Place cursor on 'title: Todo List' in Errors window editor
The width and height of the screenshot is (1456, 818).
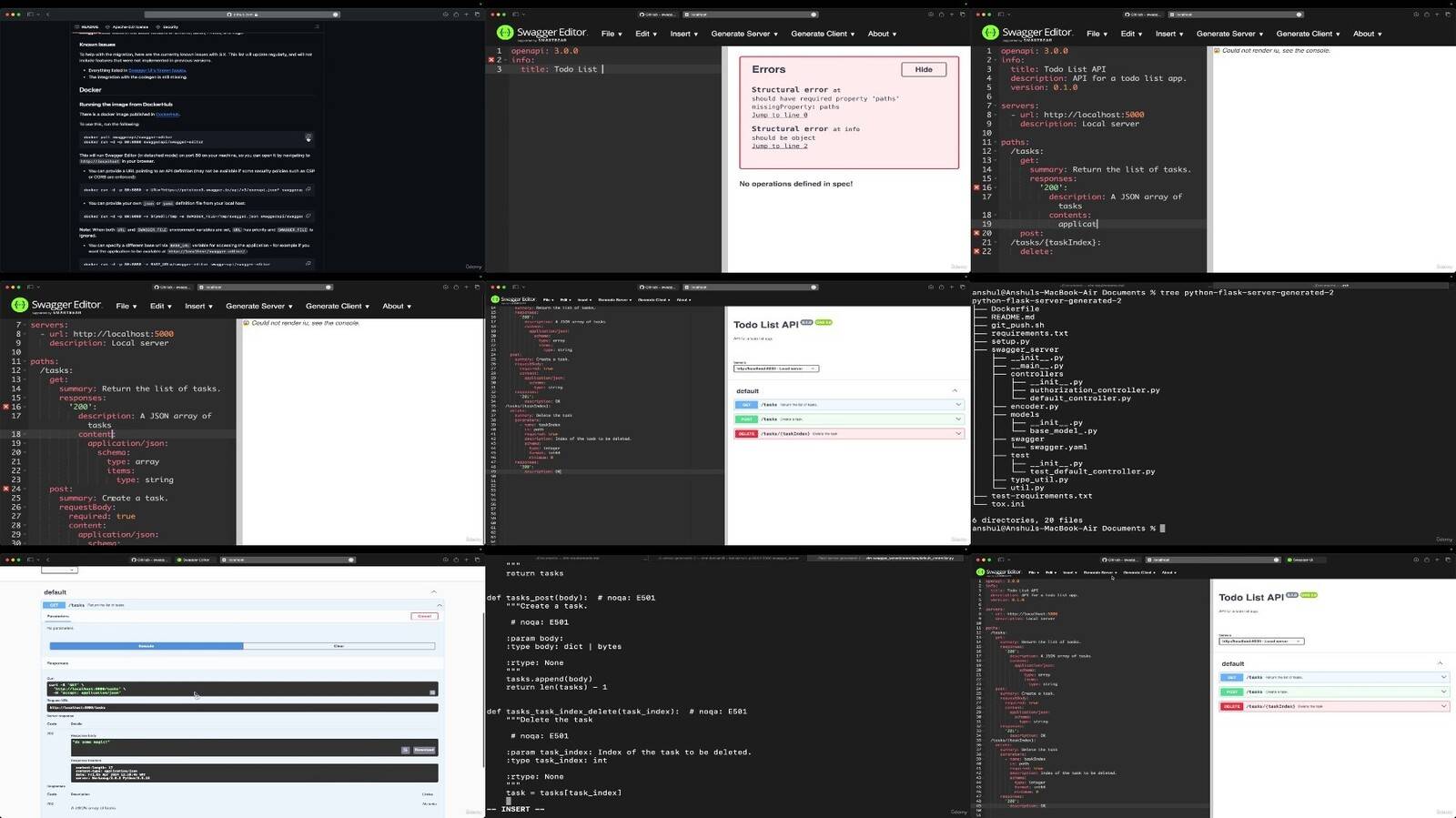point(559,69)
